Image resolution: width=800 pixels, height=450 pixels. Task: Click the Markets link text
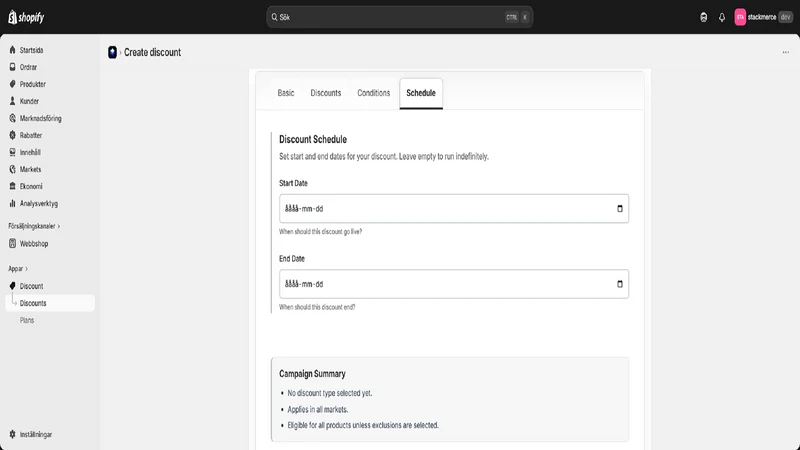[30, 169]
